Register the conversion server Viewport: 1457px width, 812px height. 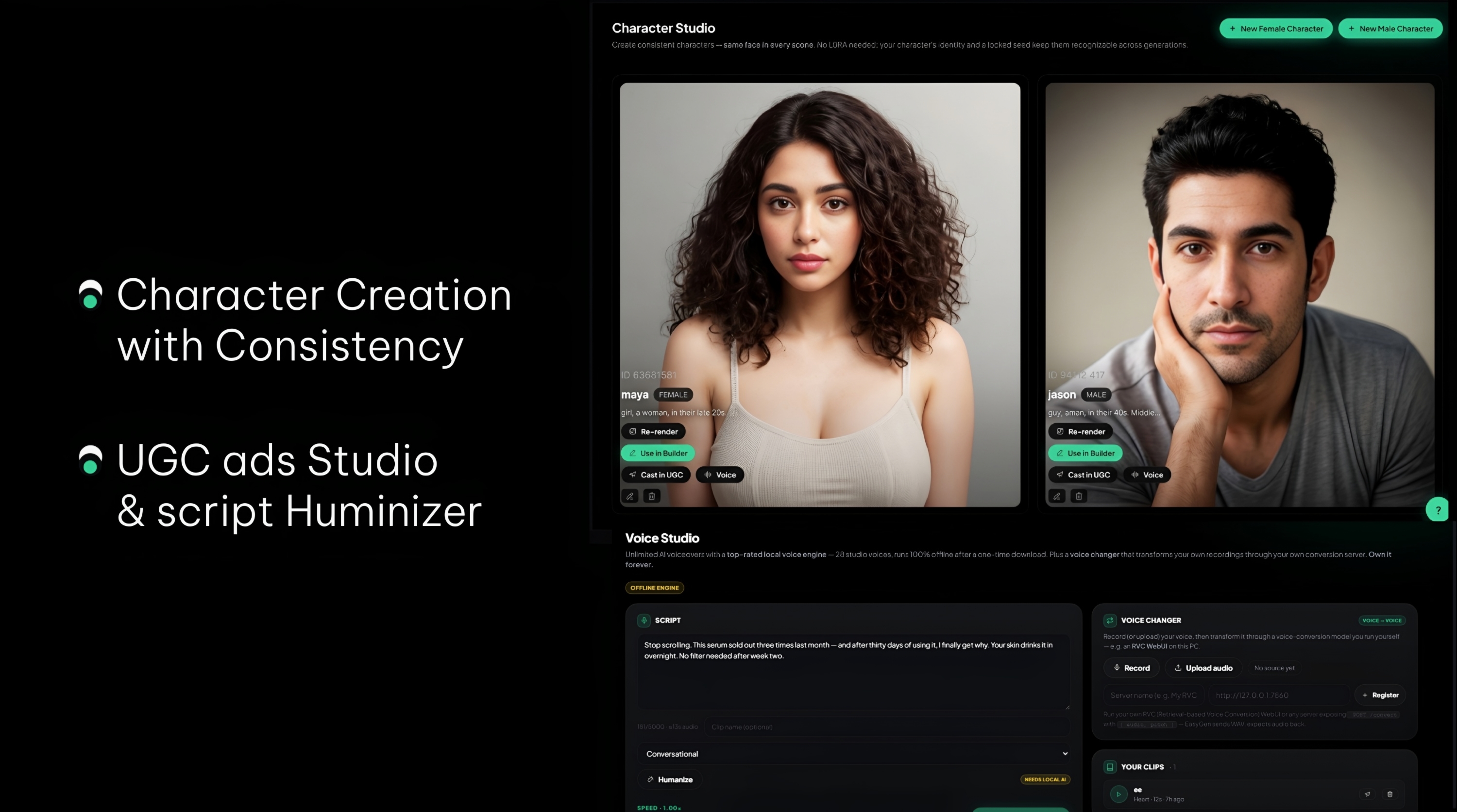1380,695
